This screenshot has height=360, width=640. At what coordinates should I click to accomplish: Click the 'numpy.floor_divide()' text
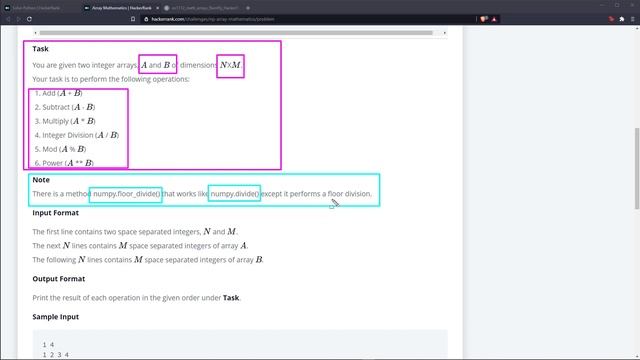coord(127,193)
